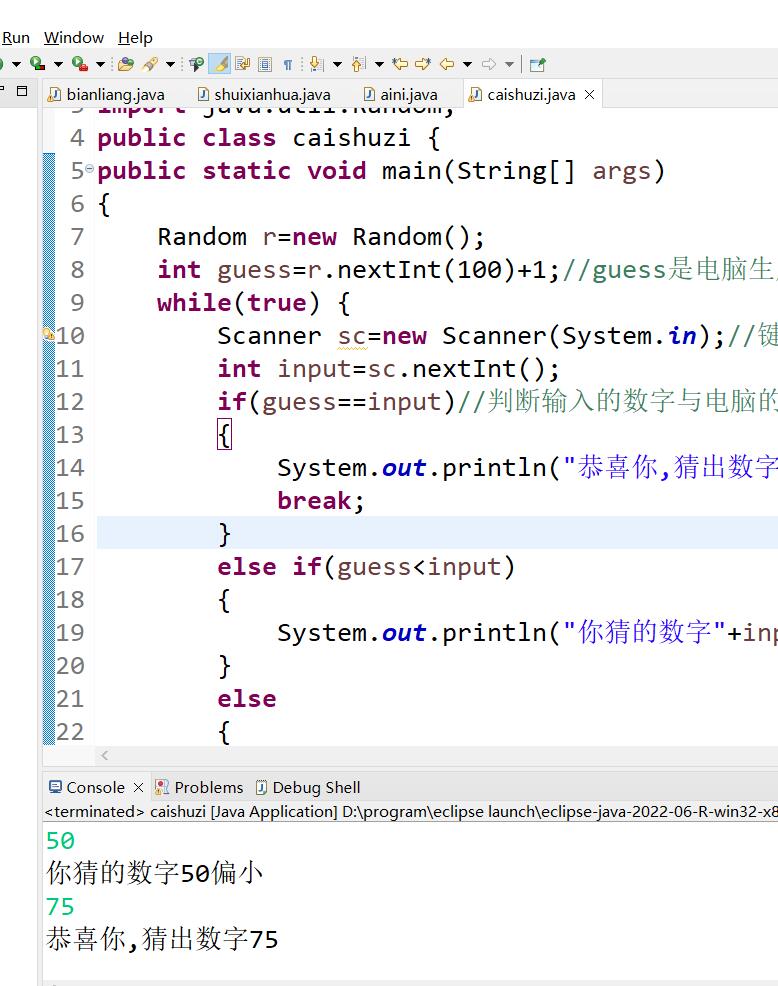Viewport: 778px width, 986px height.
Task: Switch to shuixianhua.java tab
Action: click(264, 94)
